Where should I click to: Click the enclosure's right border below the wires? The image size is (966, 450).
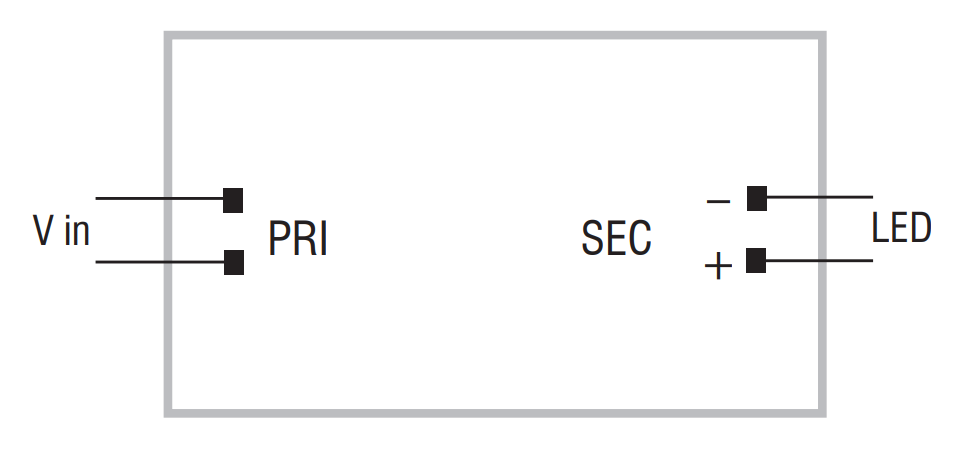click(x=822, y=339)
